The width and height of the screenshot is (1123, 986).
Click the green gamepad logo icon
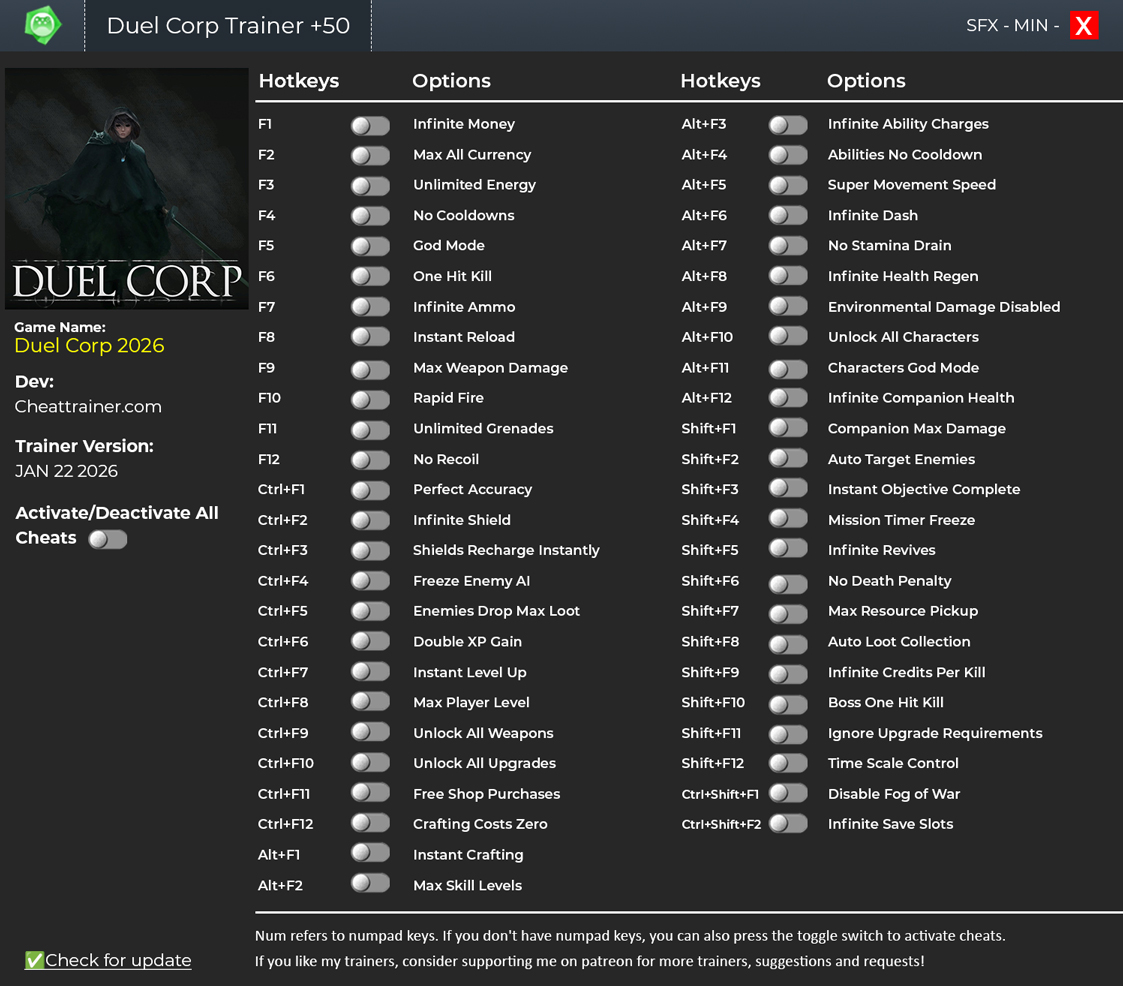42,25
